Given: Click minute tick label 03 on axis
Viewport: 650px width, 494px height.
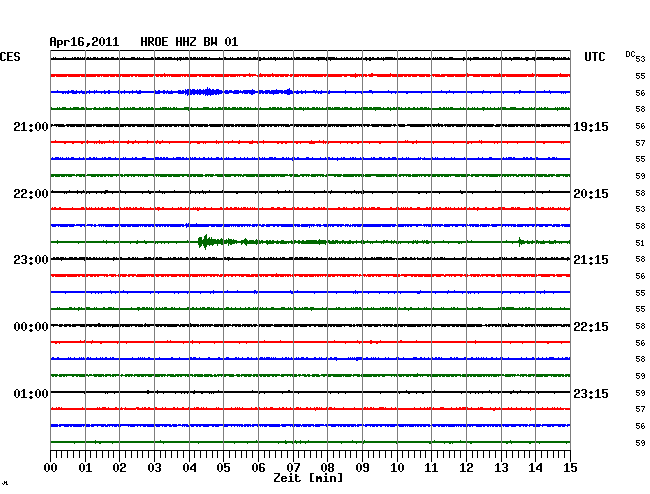Looking at the screenshot, I should (x=154, y=467).
